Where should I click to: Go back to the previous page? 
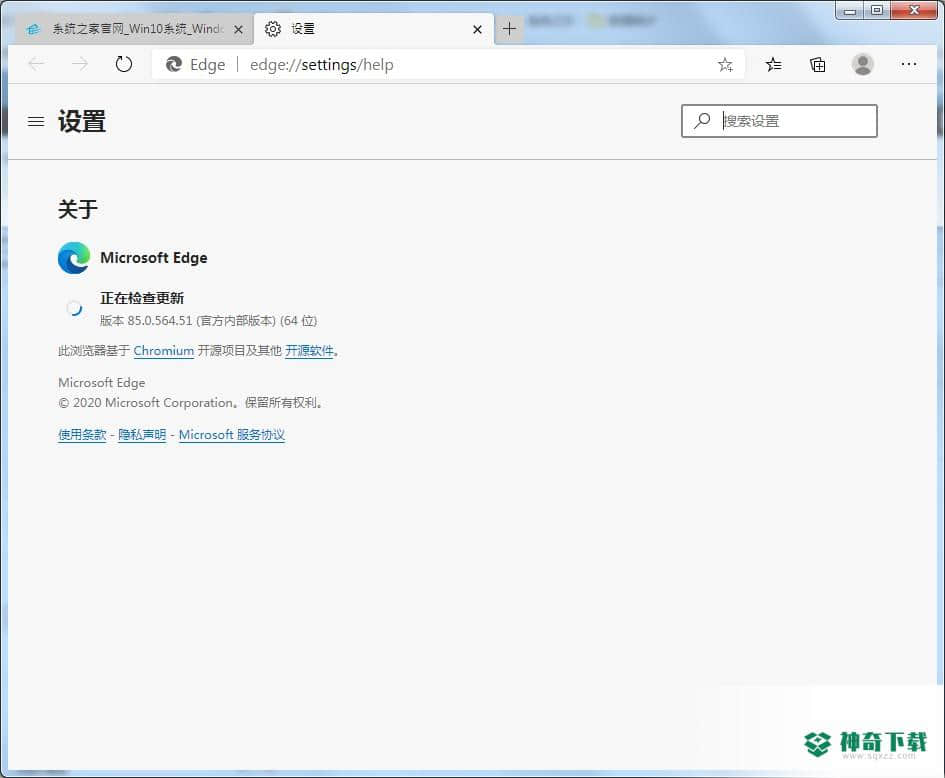37,64
